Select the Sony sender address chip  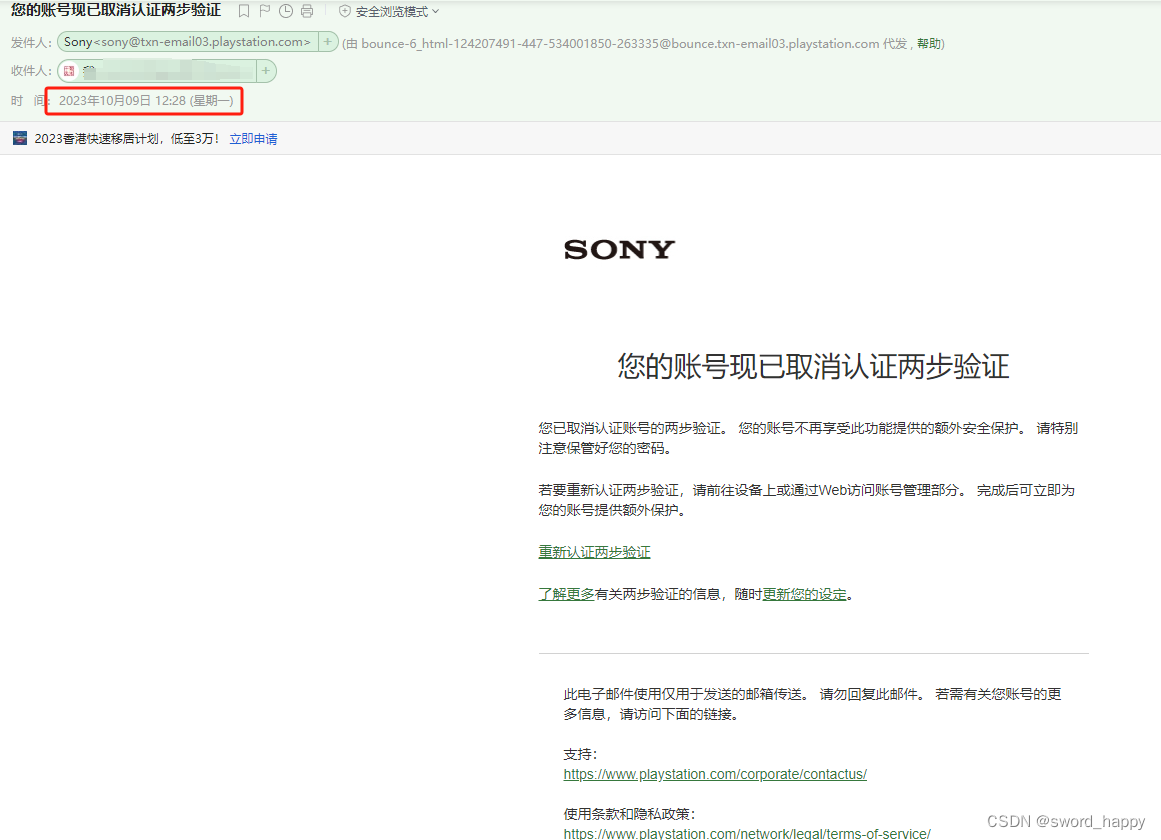187,41
